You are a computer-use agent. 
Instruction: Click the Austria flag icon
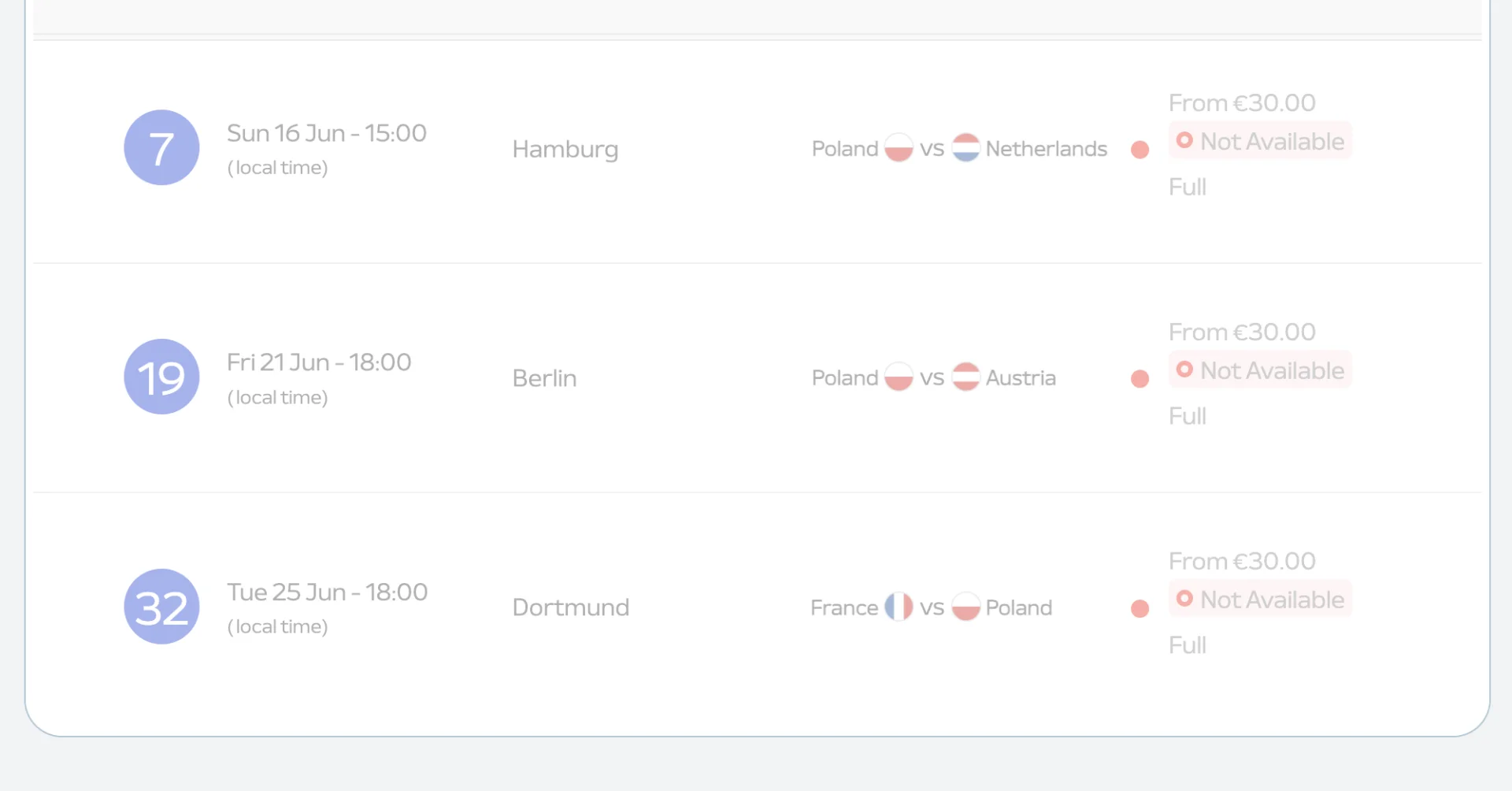coord(965,377)
